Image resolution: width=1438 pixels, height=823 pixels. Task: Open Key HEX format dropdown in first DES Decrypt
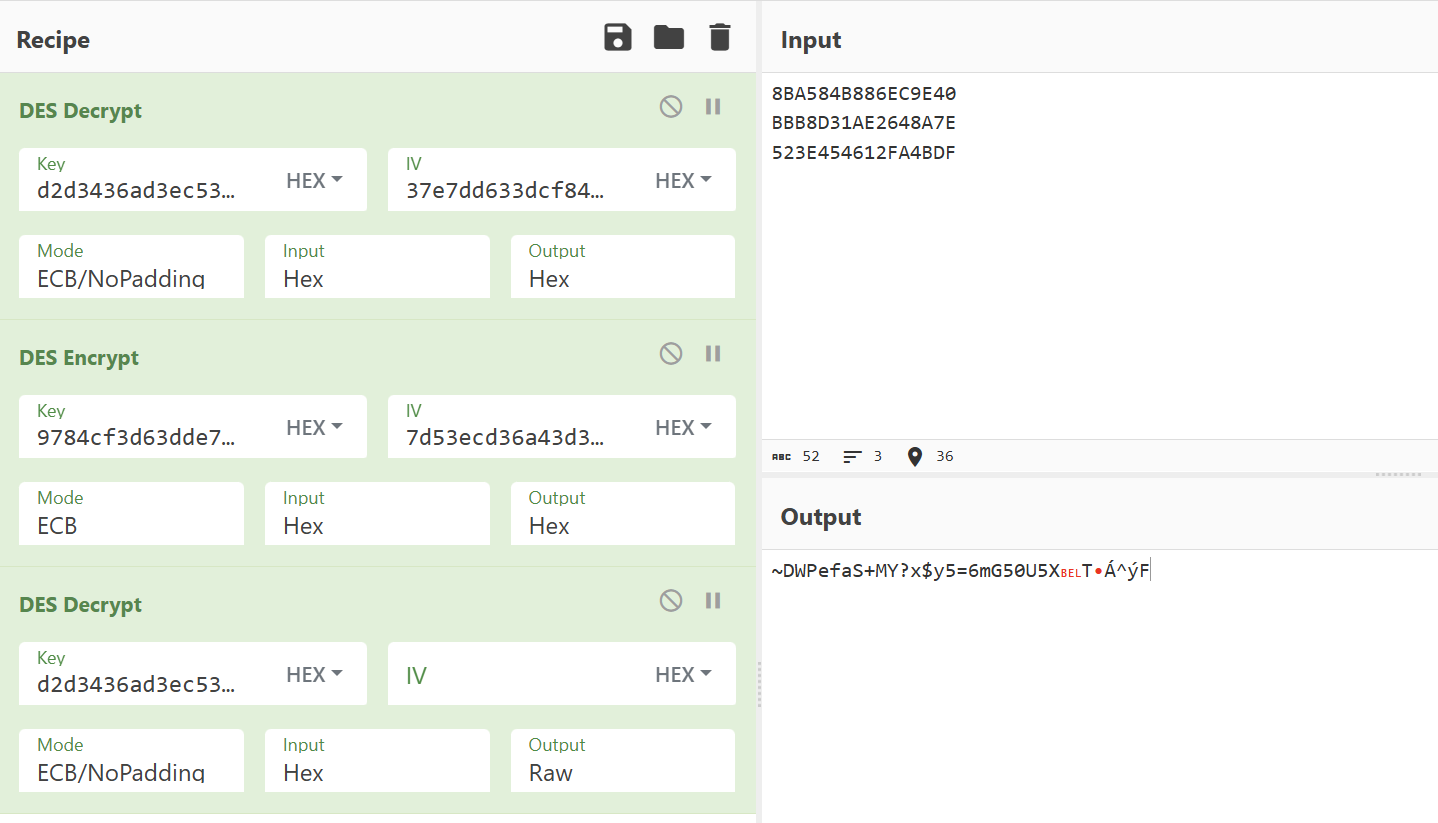[314, 181]
